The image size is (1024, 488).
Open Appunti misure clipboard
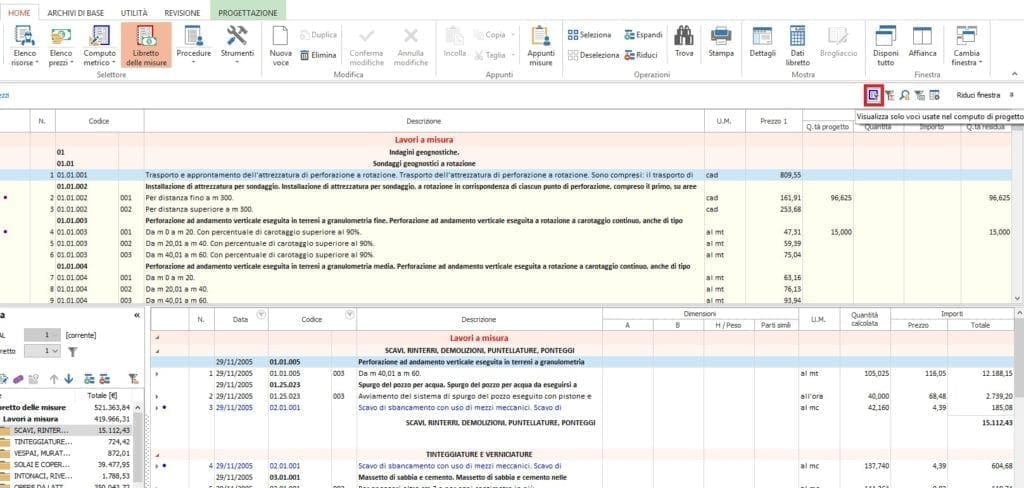(541, 45)
